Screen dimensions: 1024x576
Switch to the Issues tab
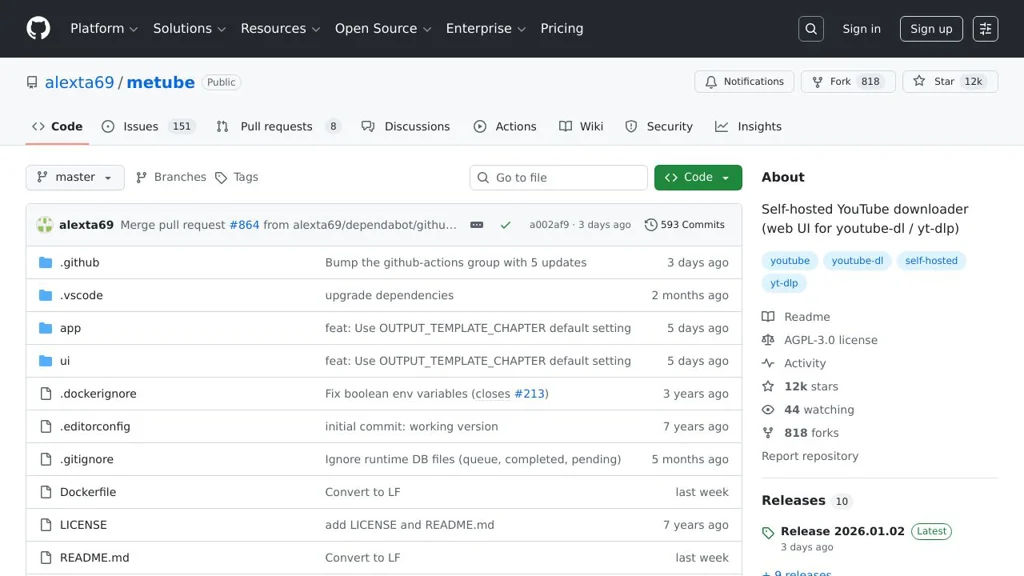[x=140, y=127]
